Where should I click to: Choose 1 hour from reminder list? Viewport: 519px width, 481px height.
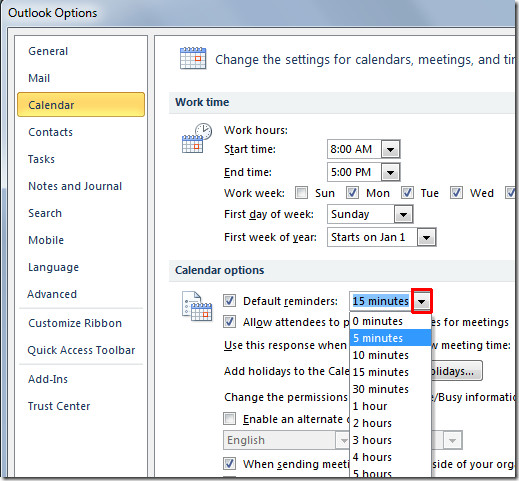coord(390,406)
